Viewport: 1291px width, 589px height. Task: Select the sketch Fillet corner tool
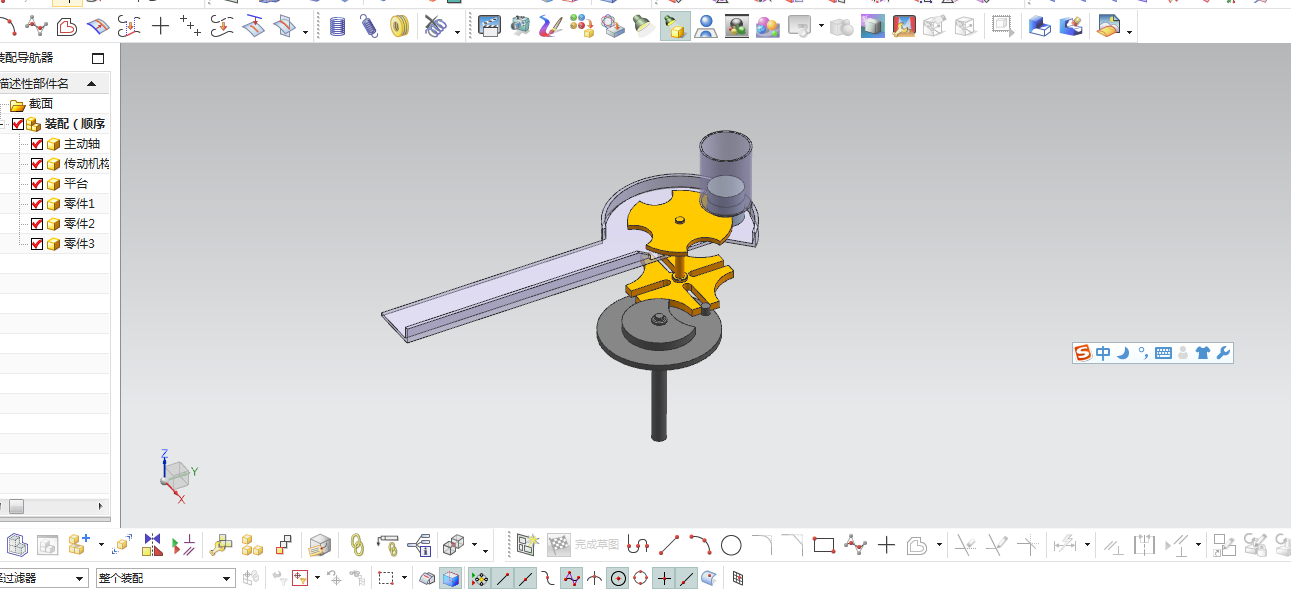(762, 545)
